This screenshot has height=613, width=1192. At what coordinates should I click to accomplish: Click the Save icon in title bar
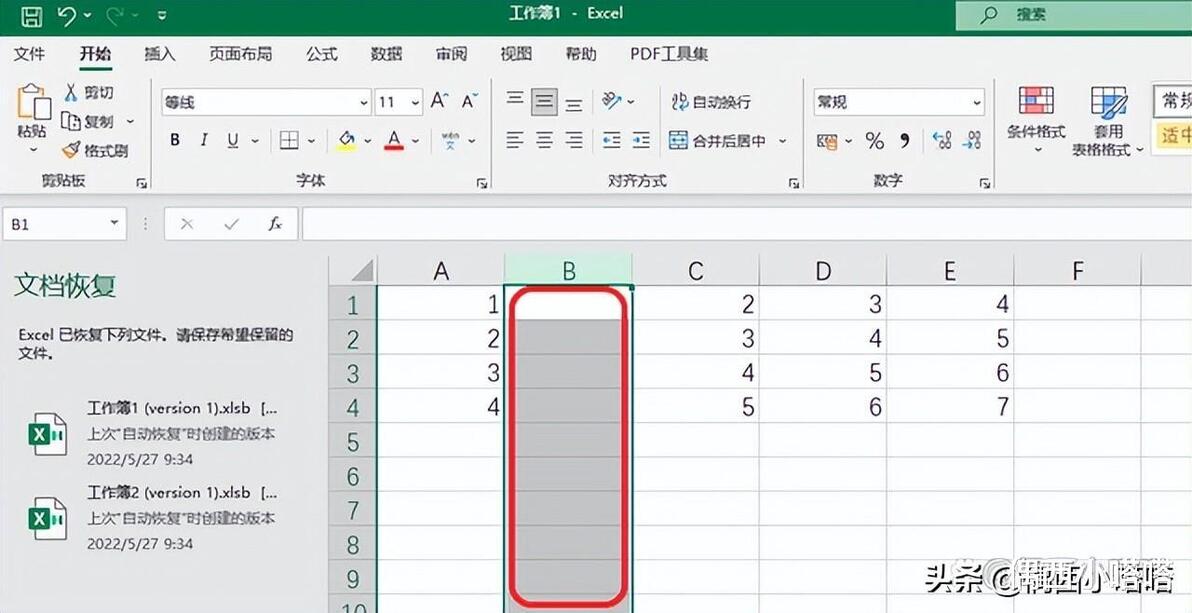(32, 15)
